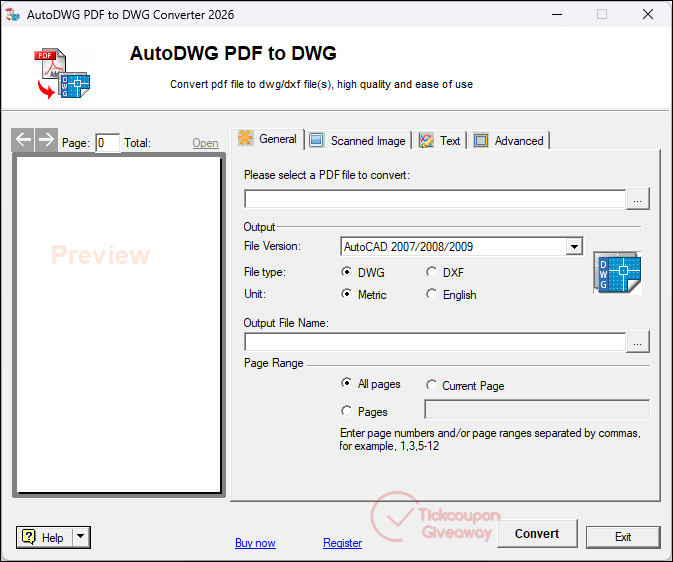Close the converter window
This screenshot has height=562, width=673.
click(648, 14)
